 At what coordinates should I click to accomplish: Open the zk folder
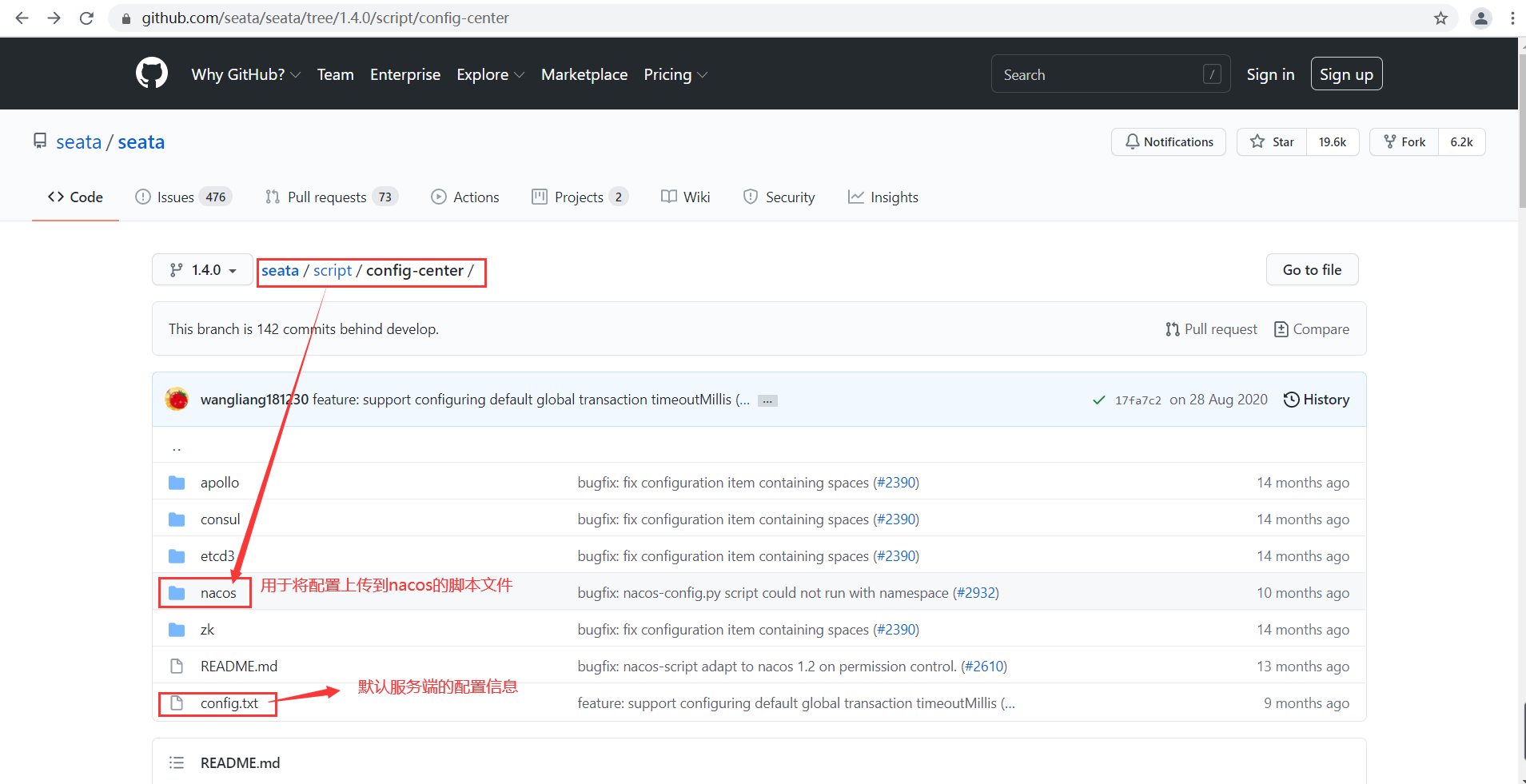207,630
